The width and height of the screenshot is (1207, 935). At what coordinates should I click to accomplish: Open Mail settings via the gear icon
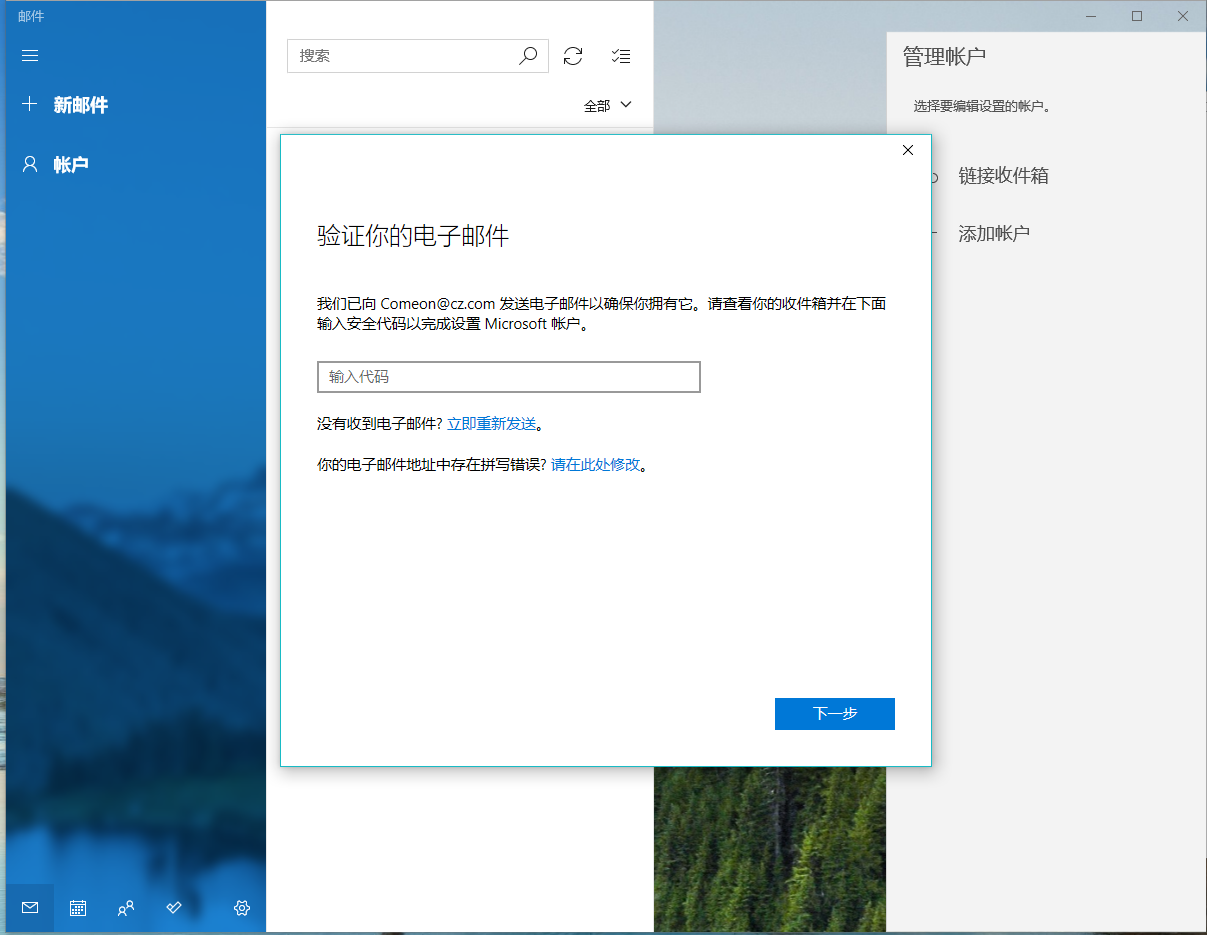click(241, 908)
